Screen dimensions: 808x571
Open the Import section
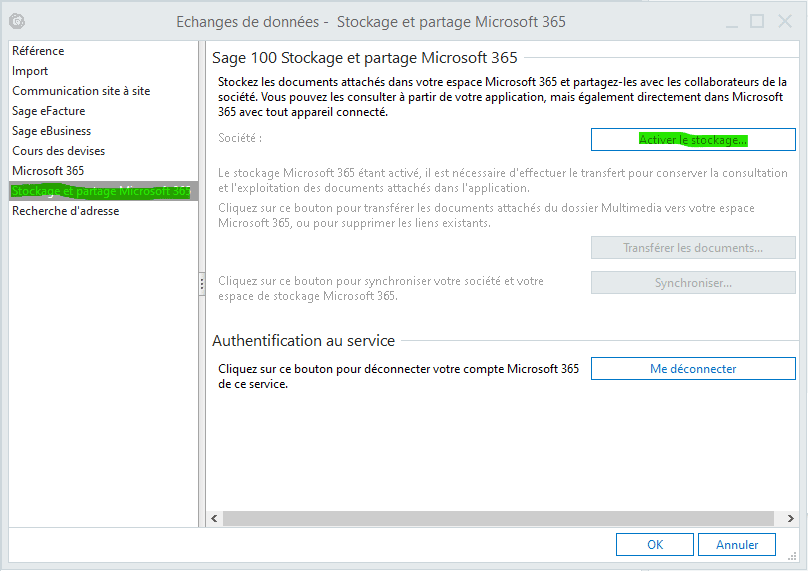30,71
